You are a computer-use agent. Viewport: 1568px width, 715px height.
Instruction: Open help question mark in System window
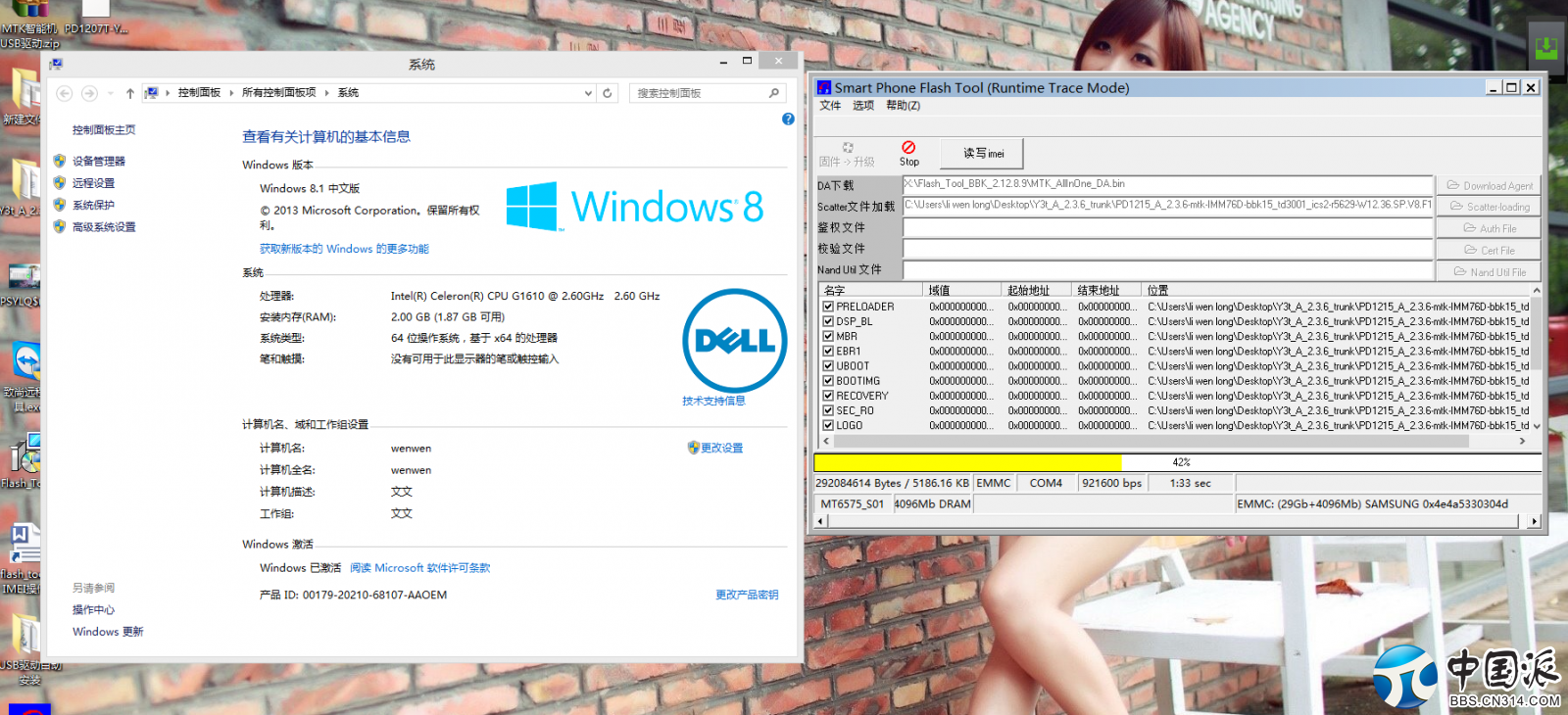pos(788,119)
